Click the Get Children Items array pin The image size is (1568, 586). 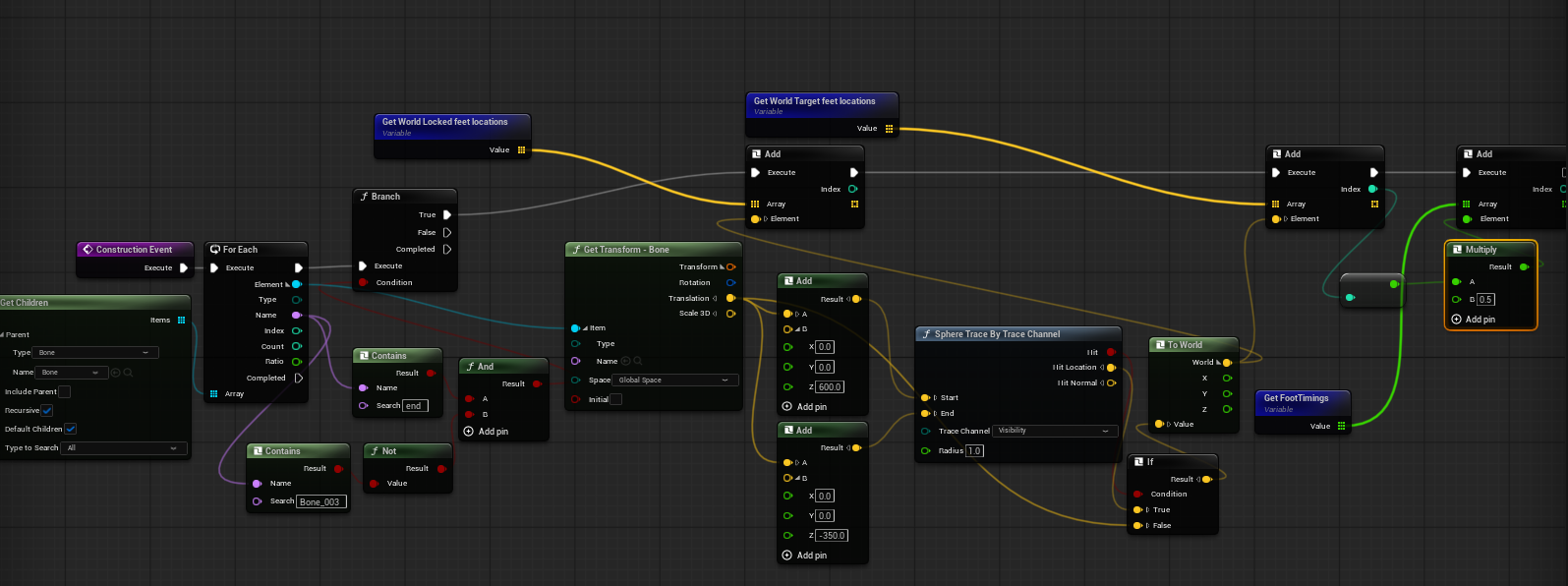point(181,320)
